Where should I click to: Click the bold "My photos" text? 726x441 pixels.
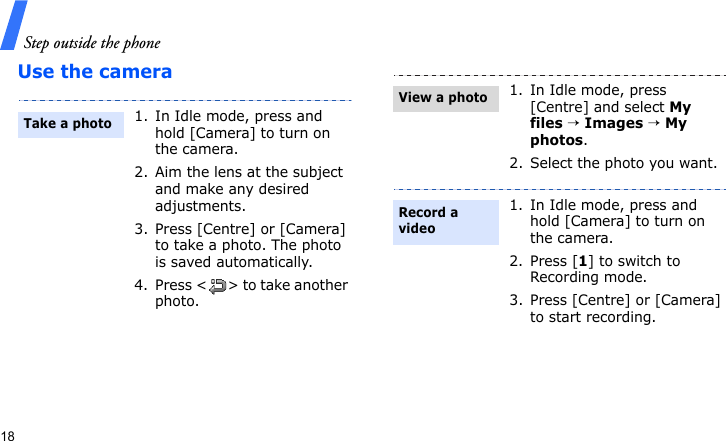[608, 133]
